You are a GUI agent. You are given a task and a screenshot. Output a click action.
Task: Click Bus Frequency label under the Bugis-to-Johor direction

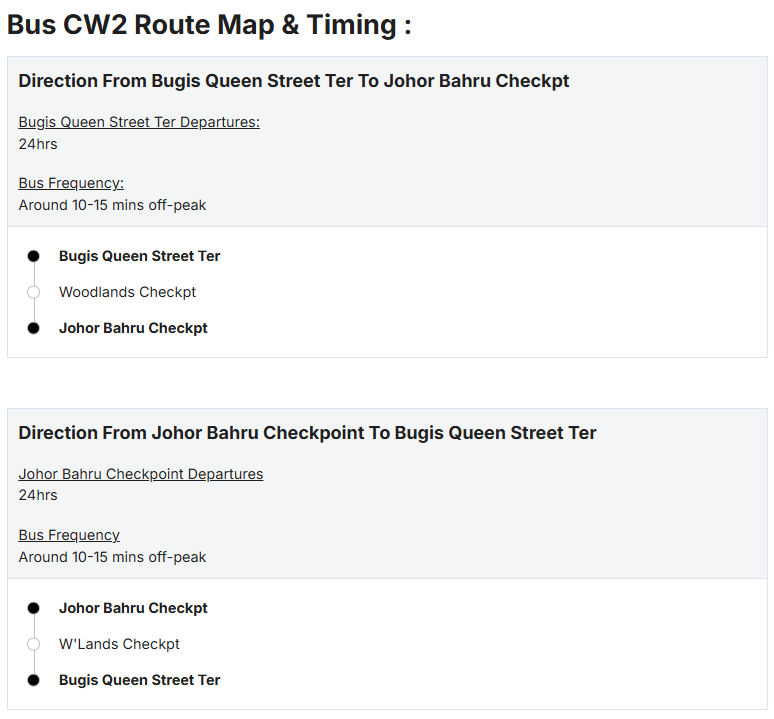coord(71,183)
